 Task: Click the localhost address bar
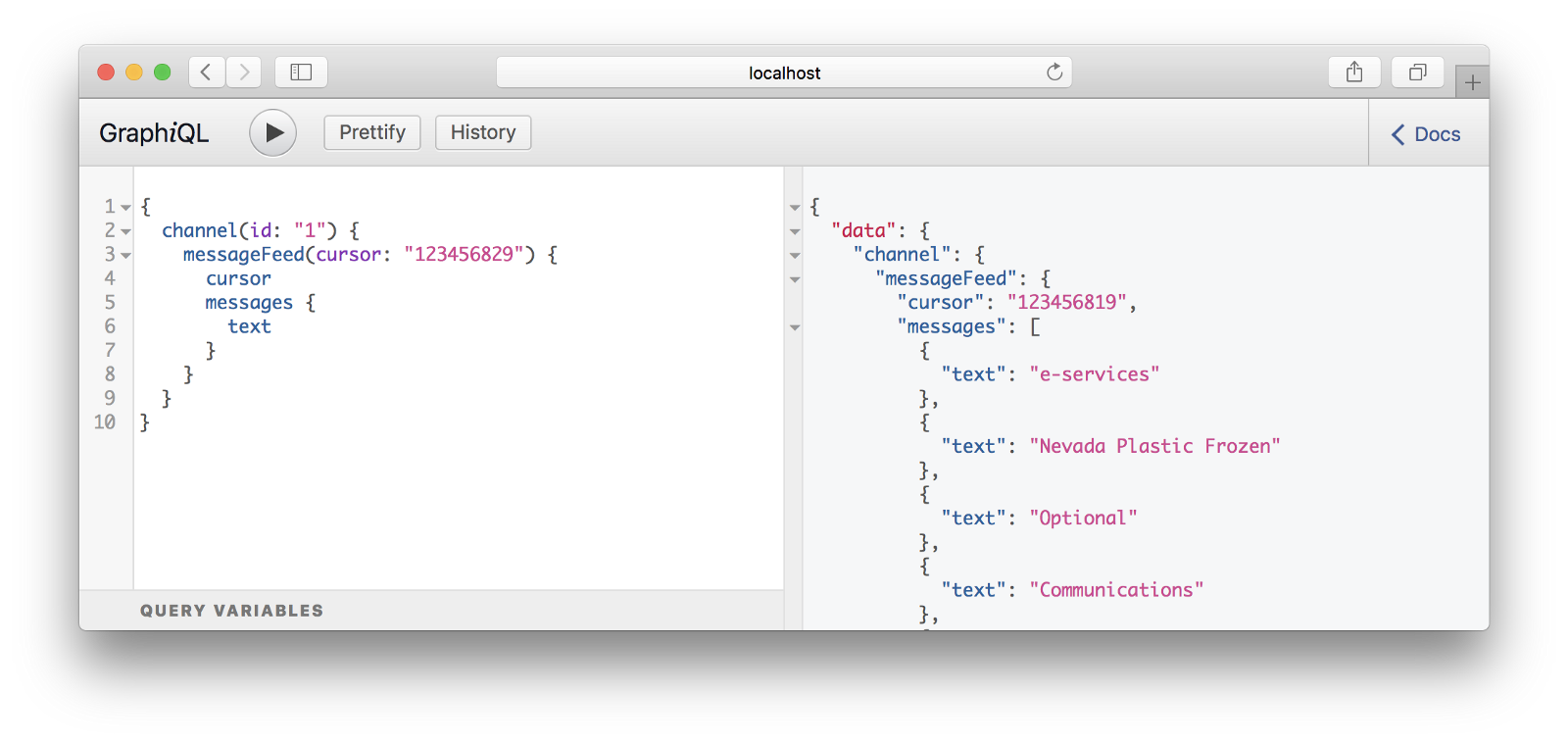pos(783,73)
